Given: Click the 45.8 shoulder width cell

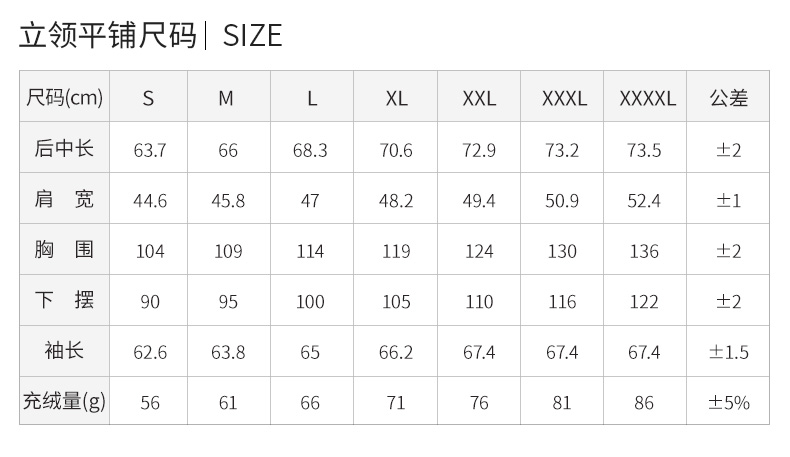Looking at the screenshot, I should point(228,201).
